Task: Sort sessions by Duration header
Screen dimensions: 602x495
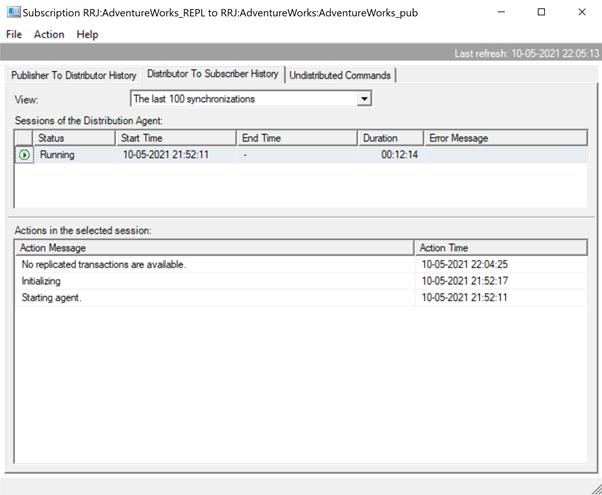Action: [390, 138]
